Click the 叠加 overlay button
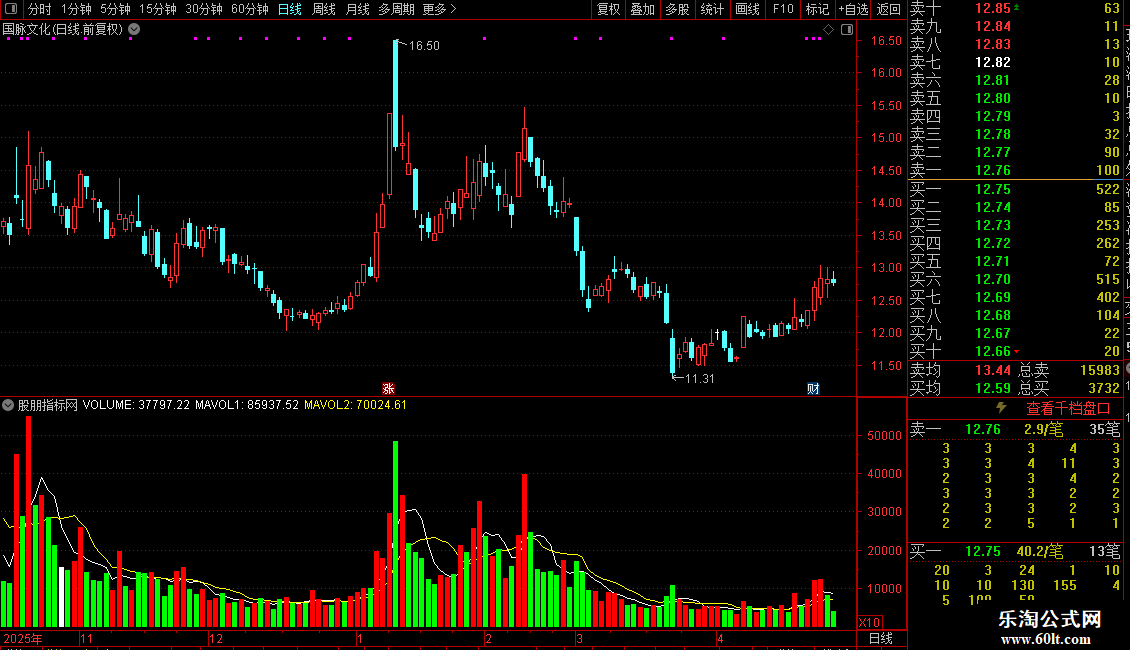Image resolution: width=1130 pixels, height=650 pixels. coord(642,9)
